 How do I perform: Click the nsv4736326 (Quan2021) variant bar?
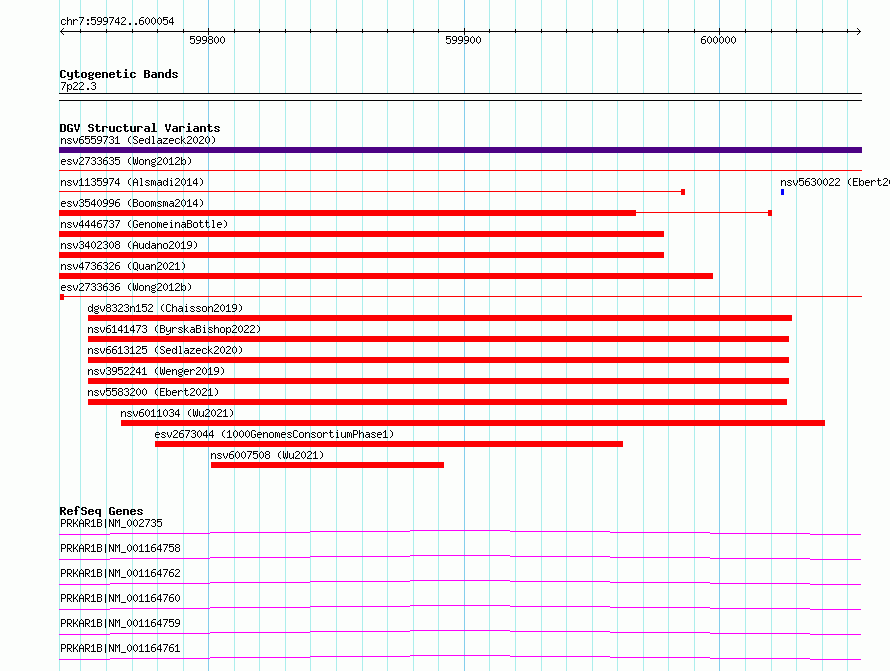[386, 276]
